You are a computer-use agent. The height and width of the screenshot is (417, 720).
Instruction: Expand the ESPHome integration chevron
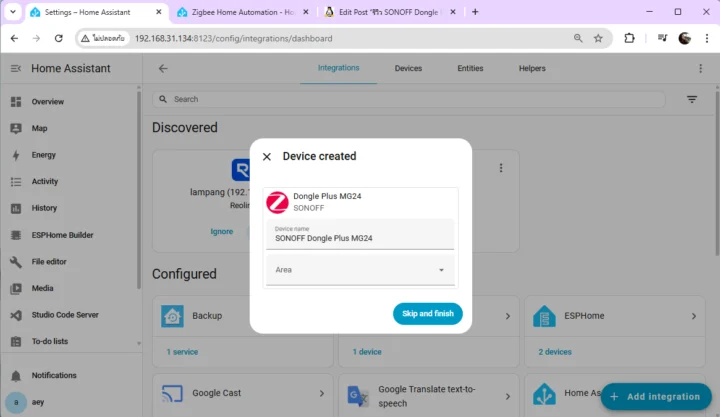[x=694, y=316]
